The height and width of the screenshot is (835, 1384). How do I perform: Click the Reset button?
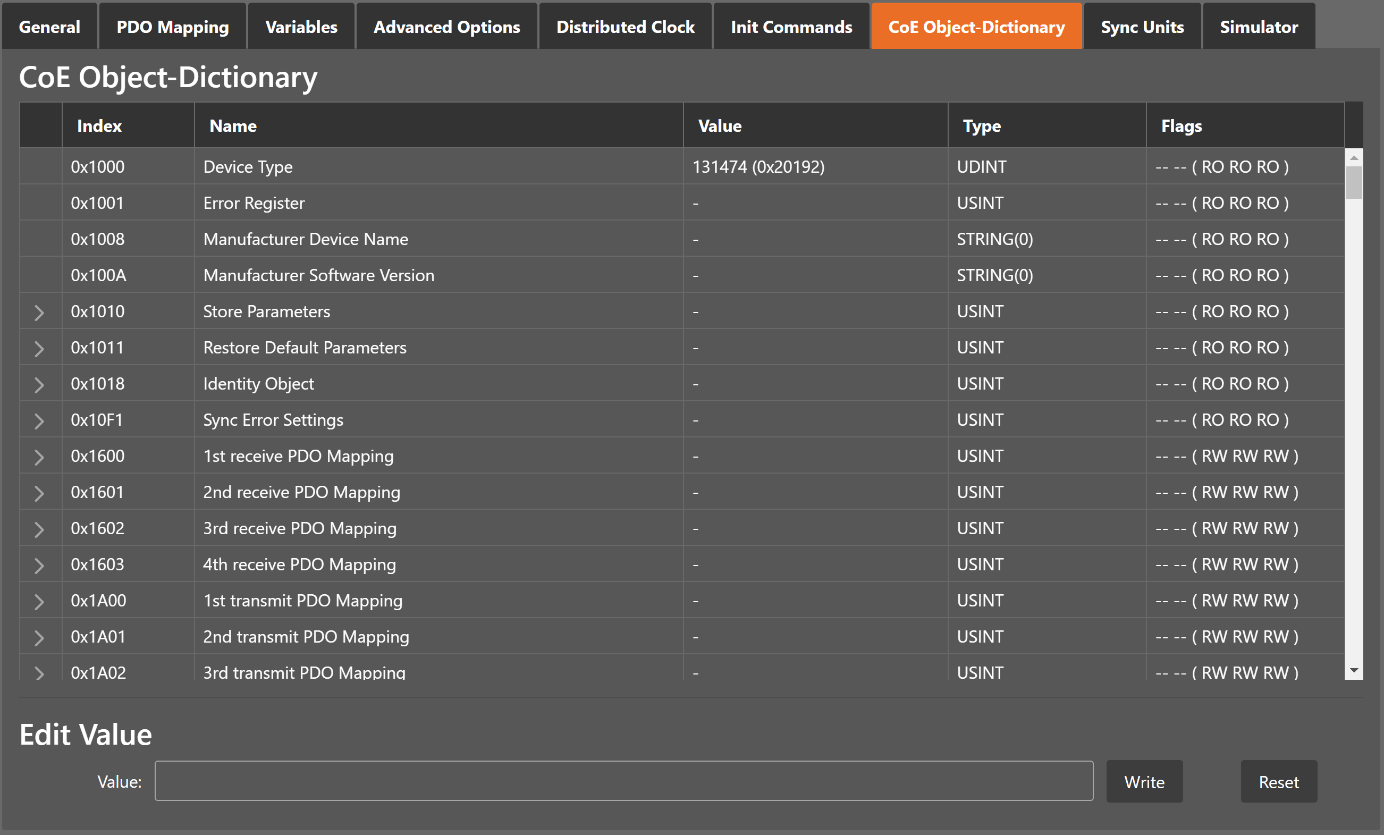(x=1278, y=782)
